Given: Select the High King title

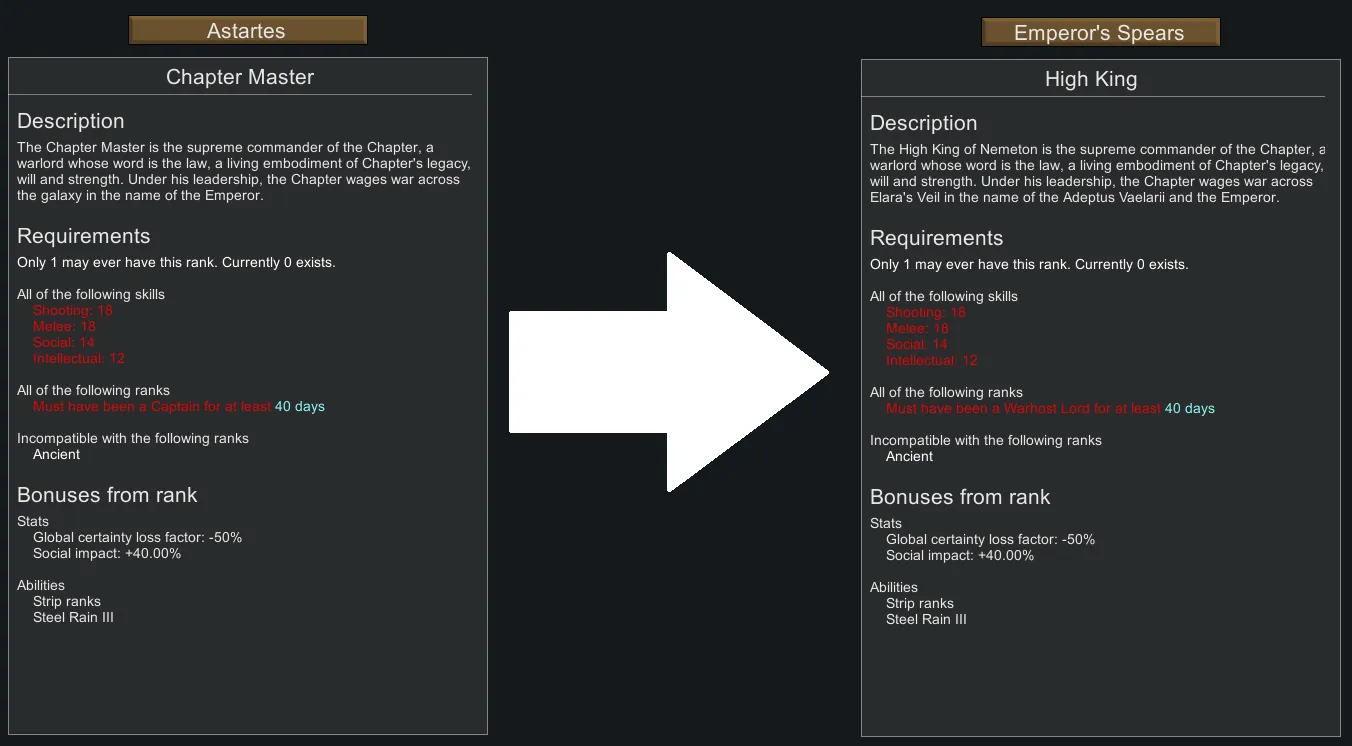Looking at the screenshot, I should (x=1091, y=79).
